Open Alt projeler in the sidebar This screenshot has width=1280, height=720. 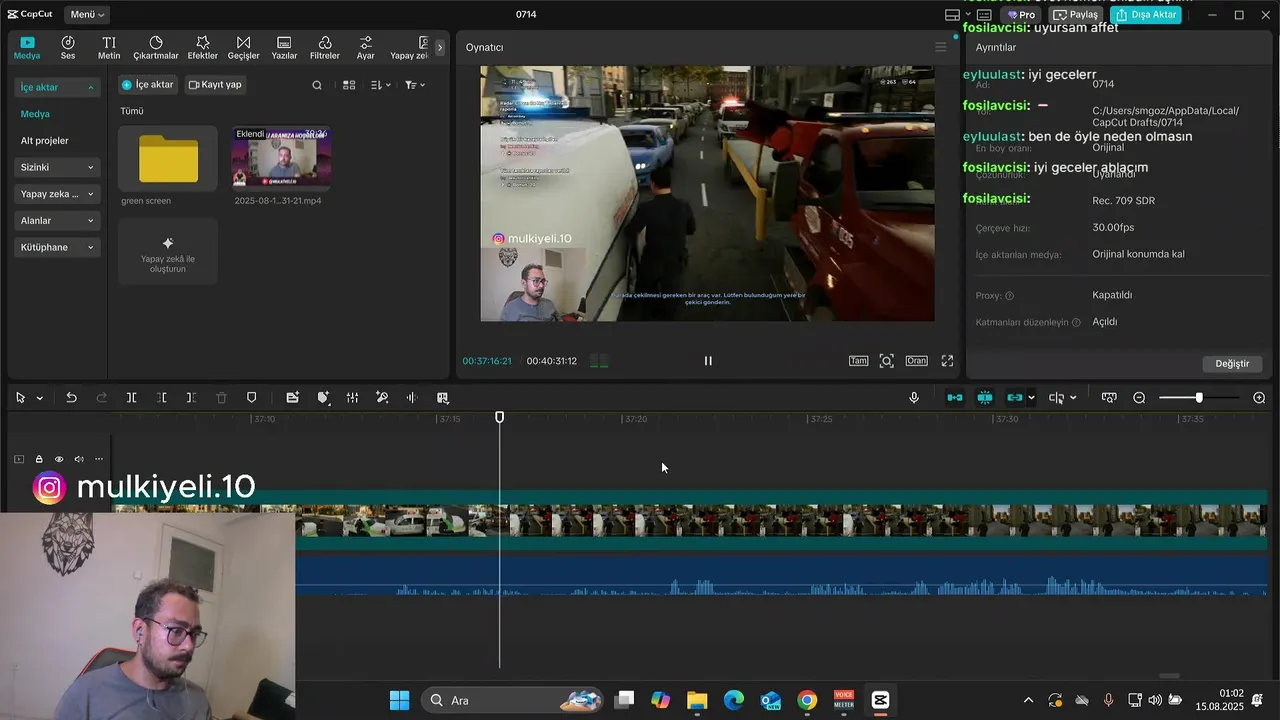(x=45, y=141)
